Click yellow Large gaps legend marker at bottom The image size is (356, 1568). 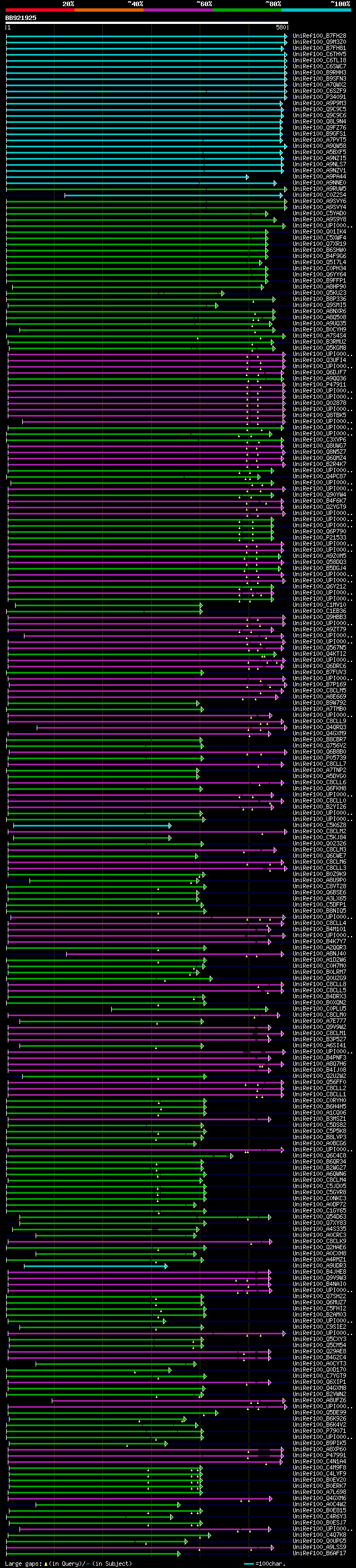[x=46, y=1563]
